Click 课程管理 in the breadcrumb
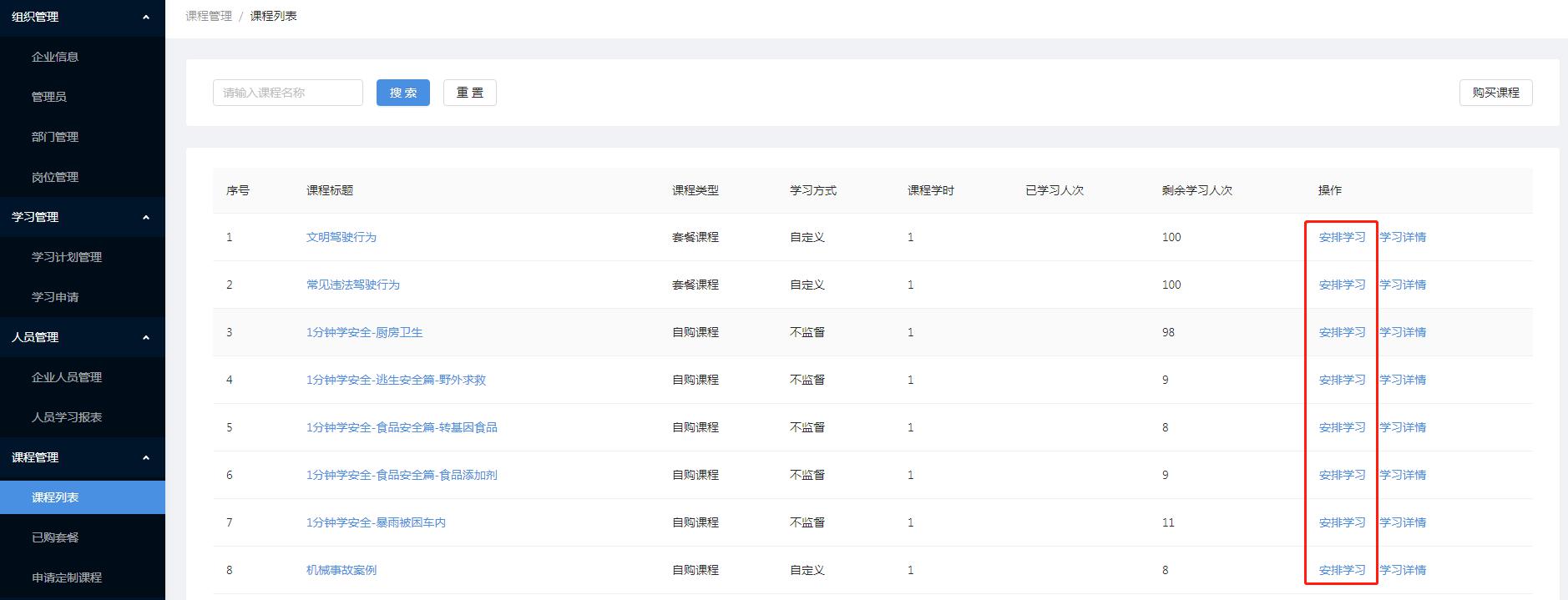Image resolution: width=1568 pixels, height=600 pixels. tap(209, 16)
